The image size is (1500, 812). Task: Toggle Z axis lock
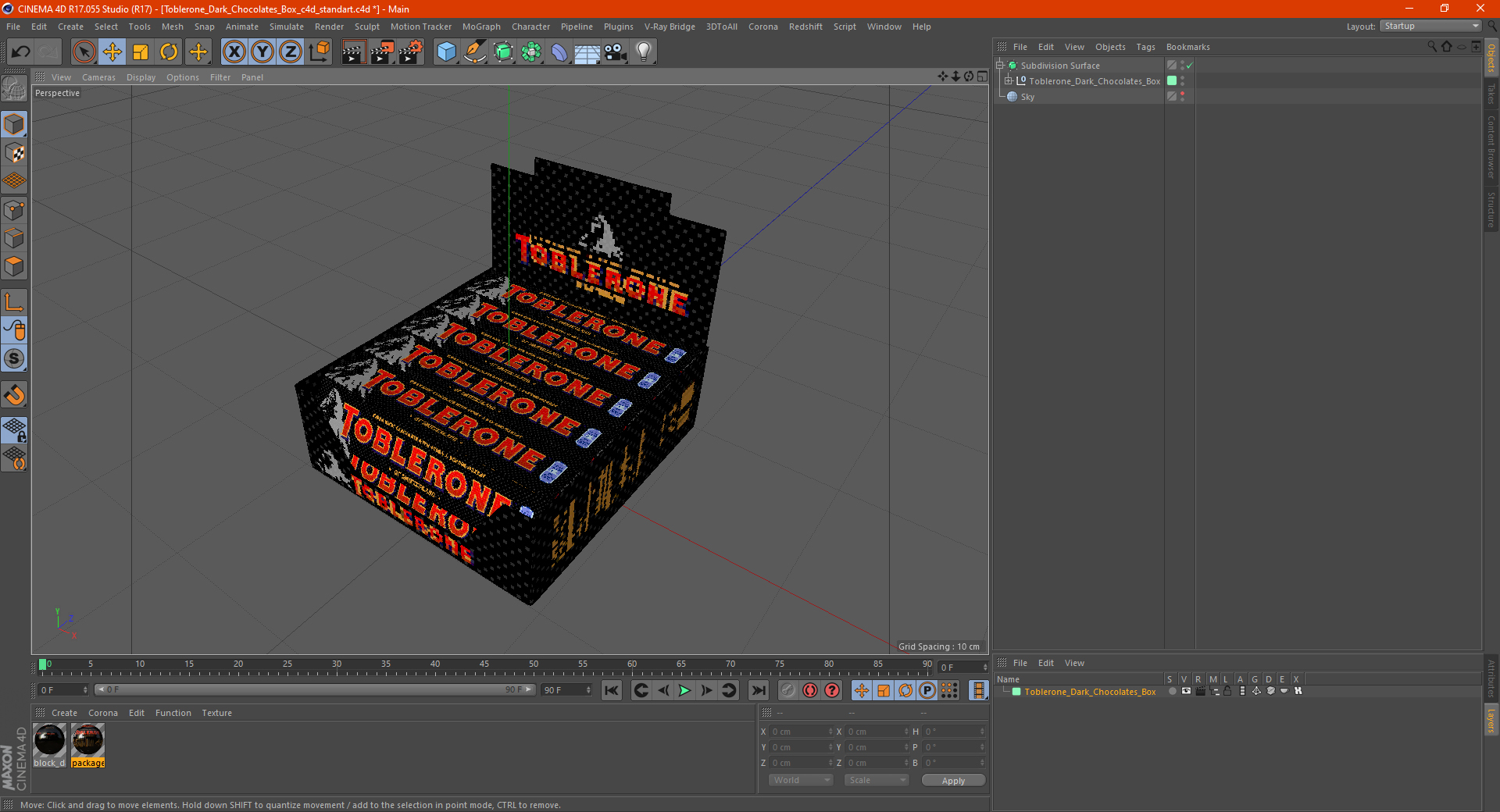click(291, 52)
